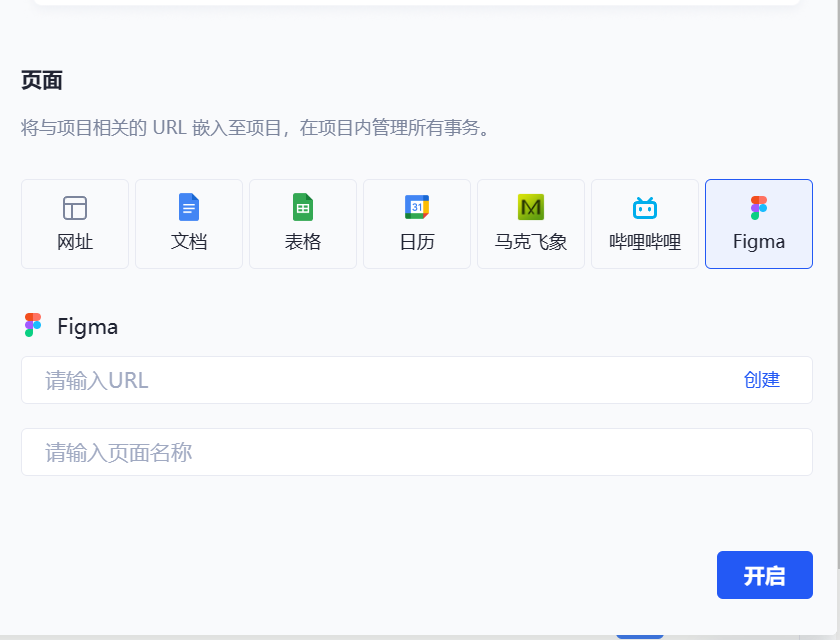Viewport: 840px width, 640px height.
Task: Select the 网址 webpage layout icon
Action: 75,207
